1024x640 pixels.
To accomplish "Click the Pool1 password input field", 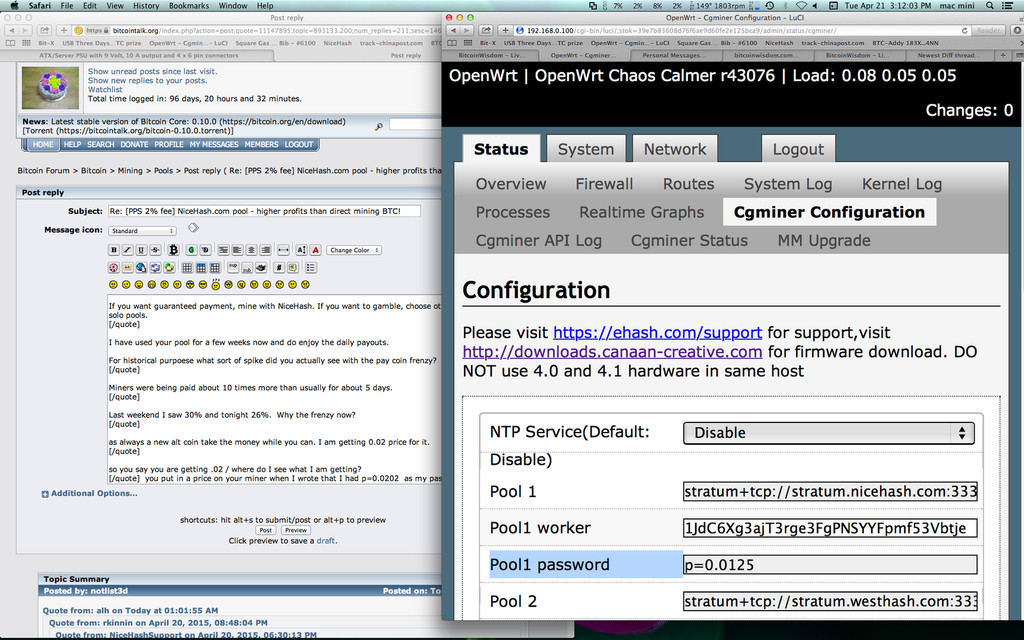I will click(830, 565).
